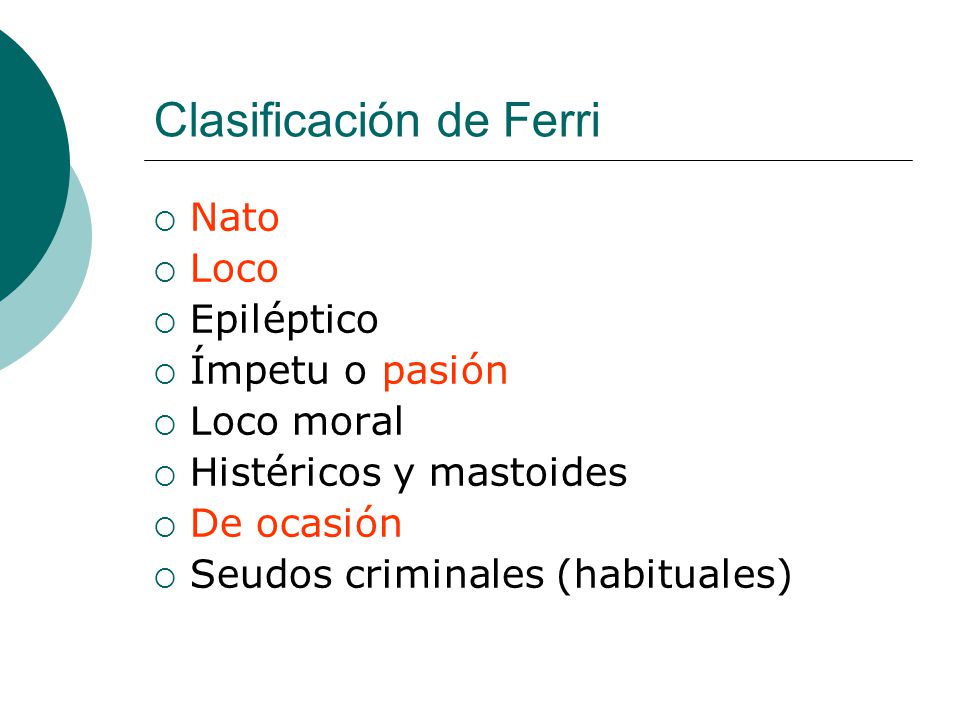Select the red De ocasión item
This screenshot has height=720, width=960.
pos(296,523)
